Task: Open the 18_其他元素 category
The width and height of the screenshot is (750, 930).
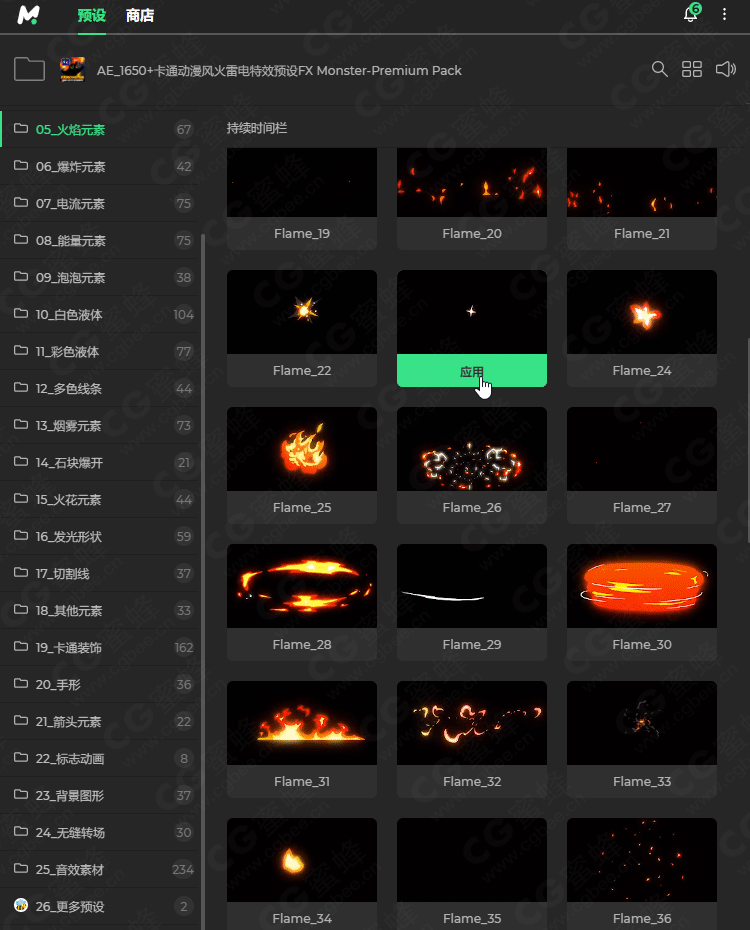Action: 100,610
